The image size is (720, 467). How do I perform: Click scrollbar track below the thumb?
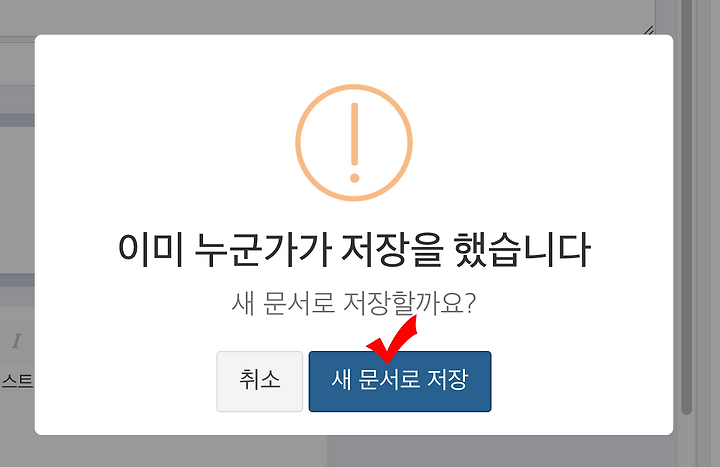point(686,441)
